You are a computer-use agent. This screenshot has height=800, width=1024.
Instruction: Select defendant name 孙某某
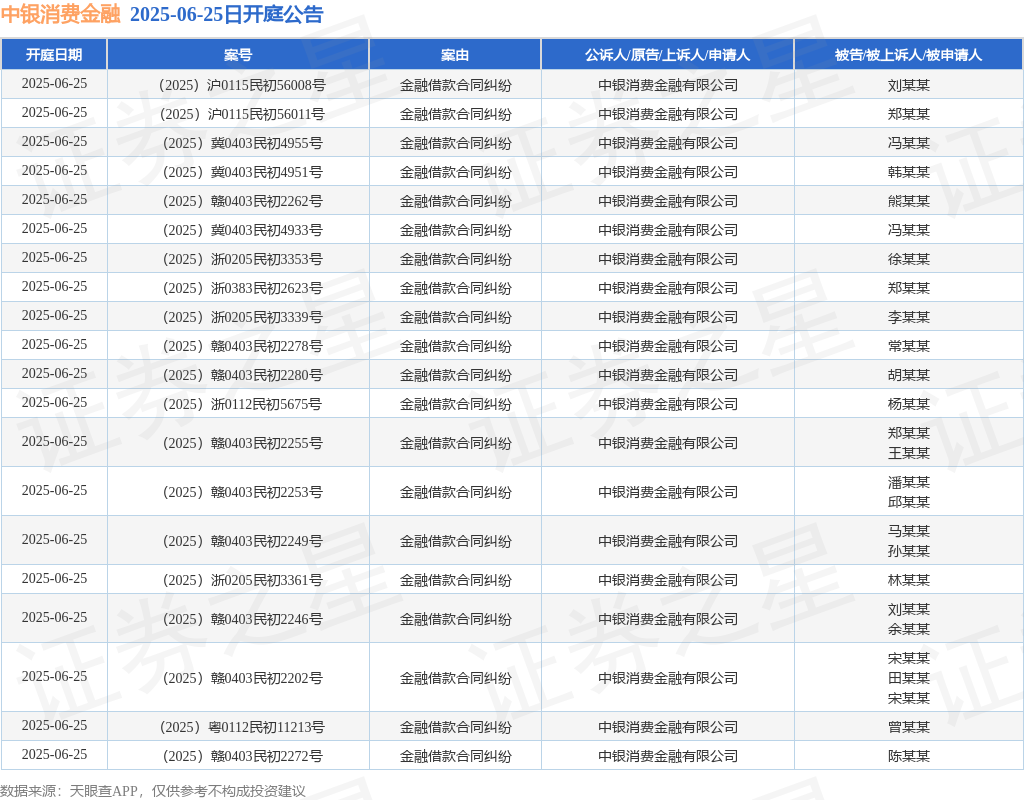click(908, 551)
